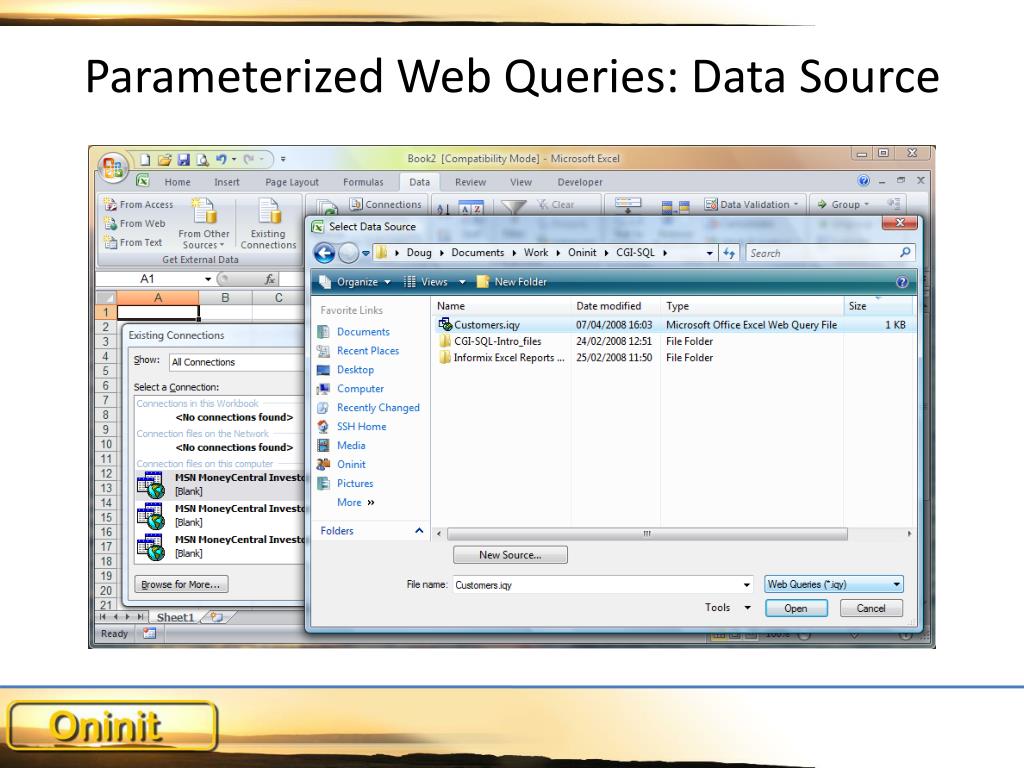Screen dimensions: 1024x768
Task: Click the Excel Help question mark icon
Action: click(x=863, y=181)
